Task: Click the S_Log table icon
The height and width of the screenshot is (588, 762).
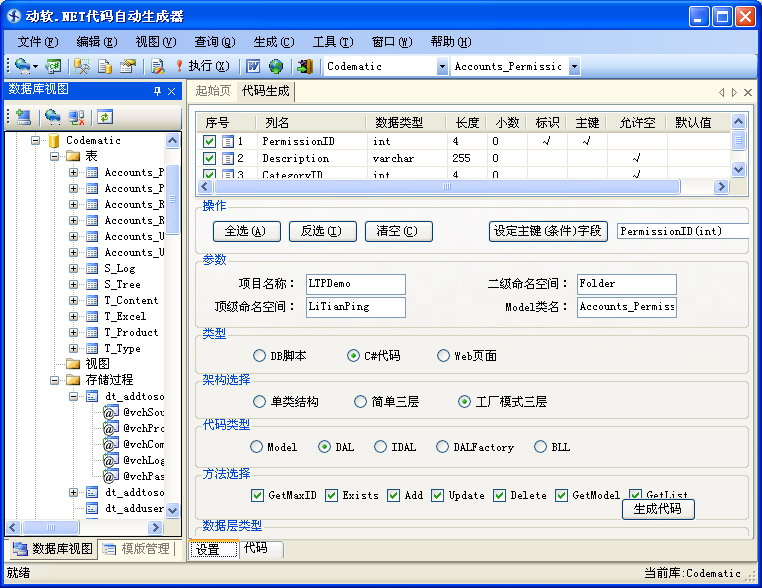Action: [92, 268]
